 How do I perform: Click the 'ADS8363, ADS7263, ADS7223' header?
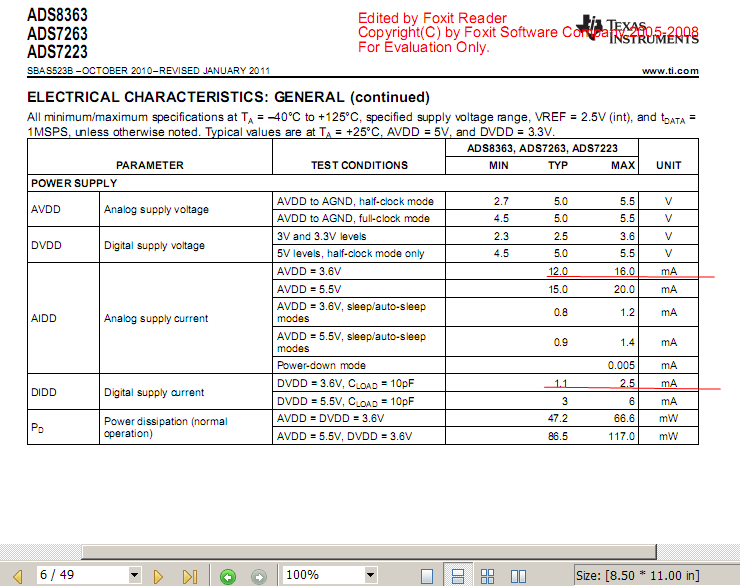tap(542, 148)
